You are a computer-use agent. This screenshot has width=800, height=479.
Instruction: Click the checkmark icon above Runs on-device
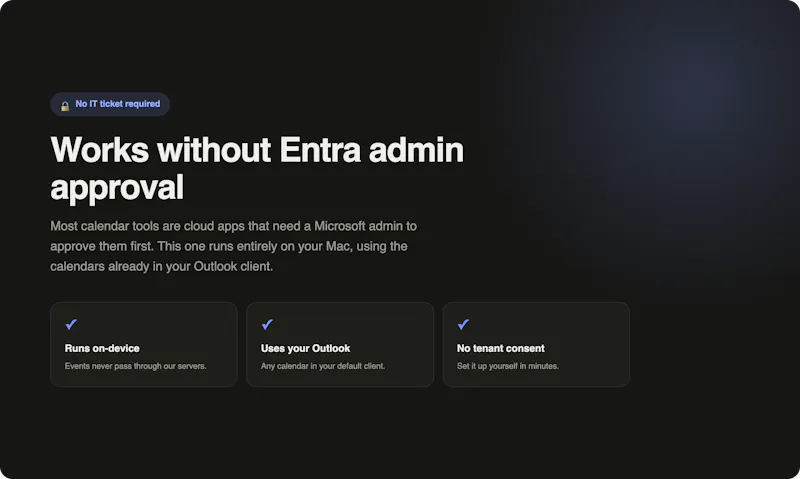click(71, 324)
